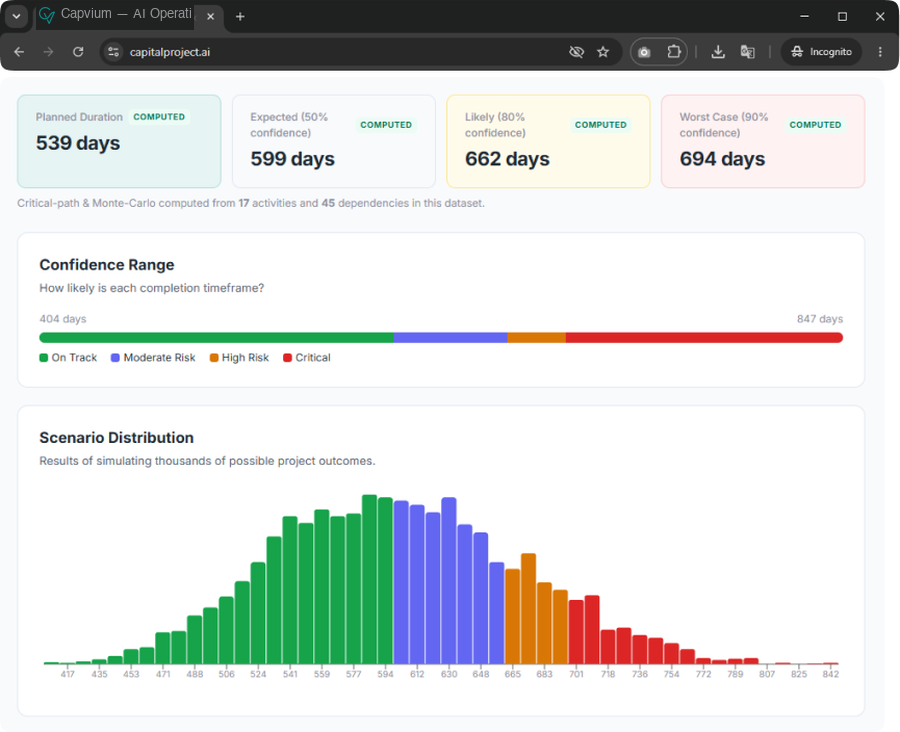Bookmark this page with the star icon
The image size is (900, 732).
click(x=603, y=52)
